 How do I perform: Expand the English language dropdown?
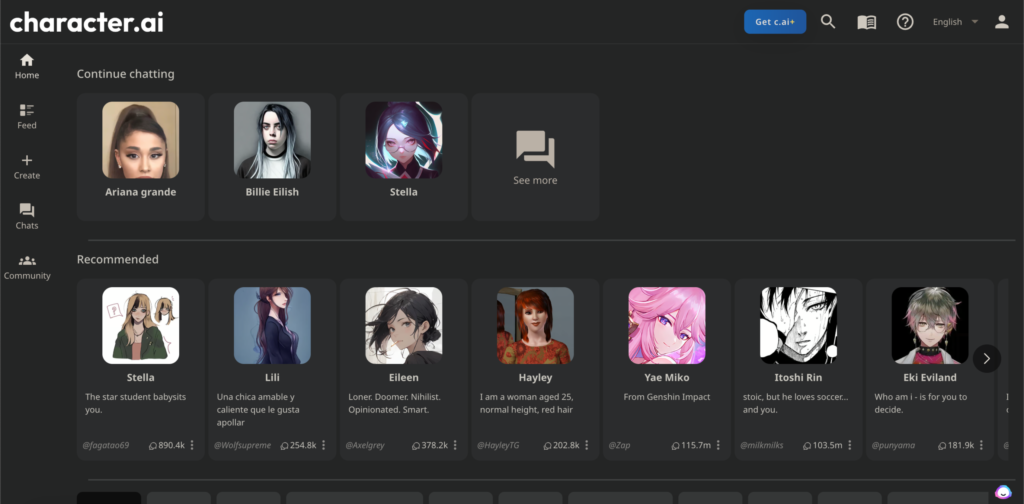(x=955, y=22)
